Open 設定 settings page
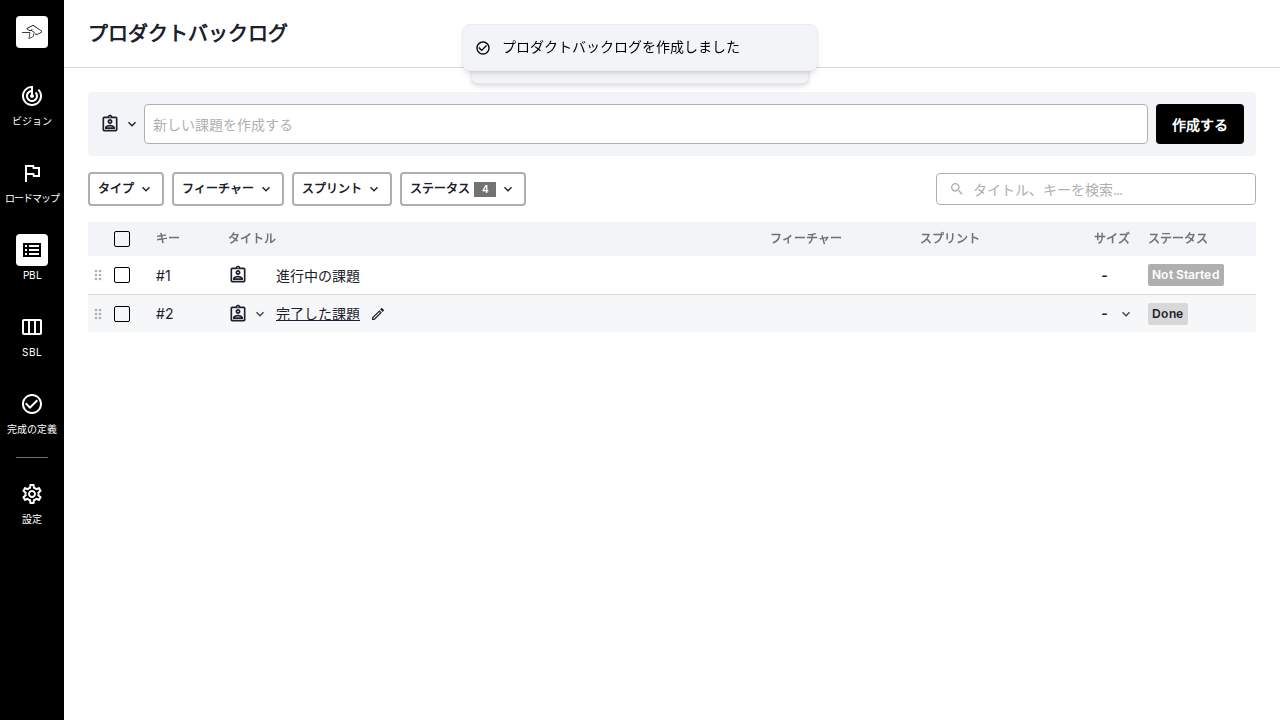 (x=32, y=504)
